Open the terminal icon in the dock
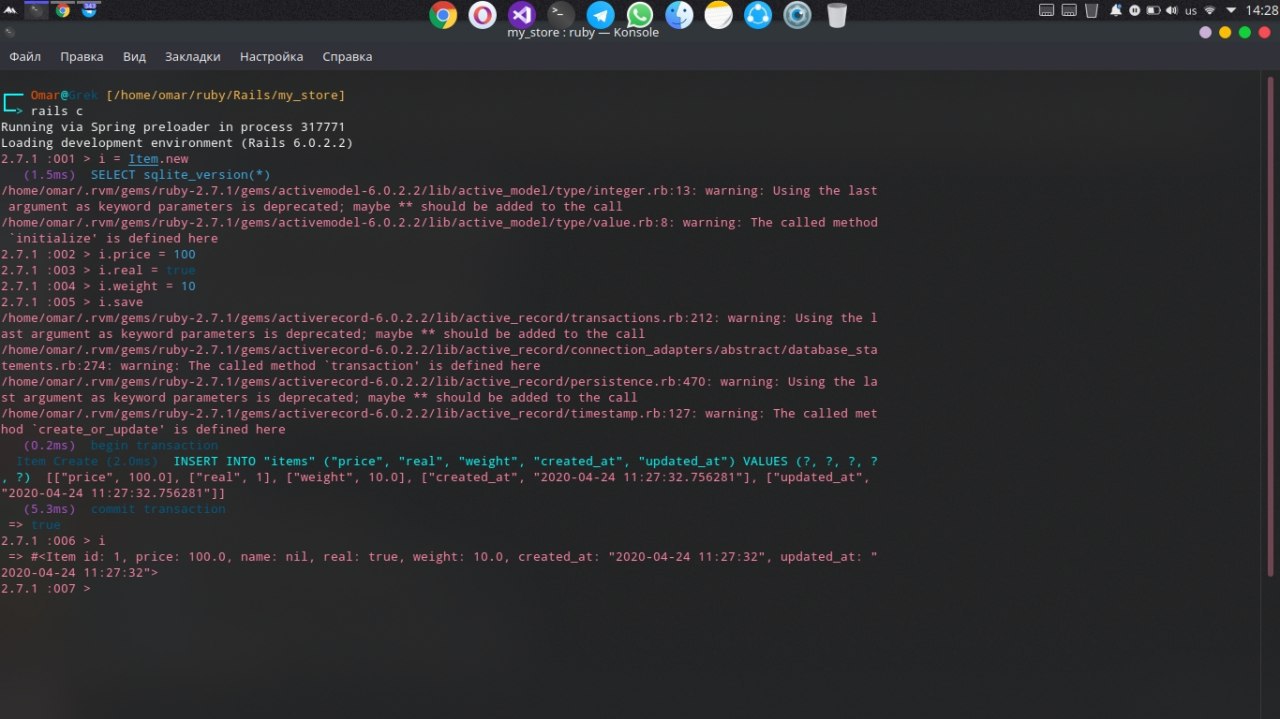1280x719 pixels. coord(561,14)
